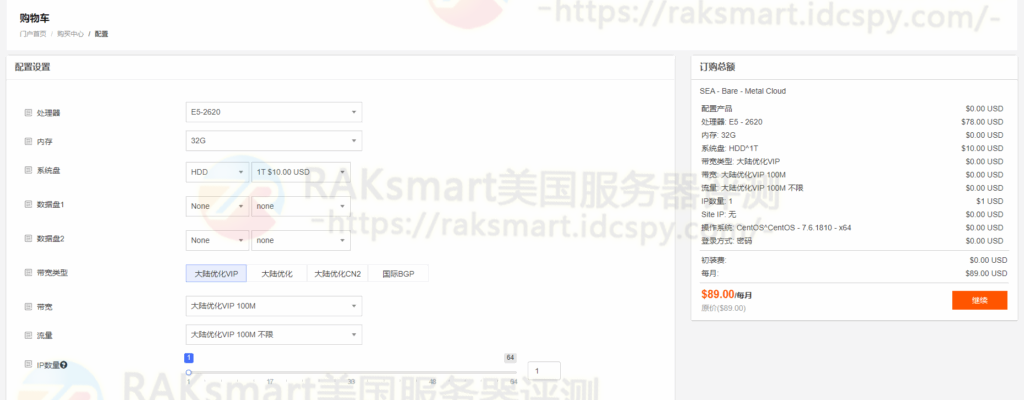Viewport: 1024px width, 400px height.
Task: Click the help question mark next to IP数量
Action: click(64, 365)
